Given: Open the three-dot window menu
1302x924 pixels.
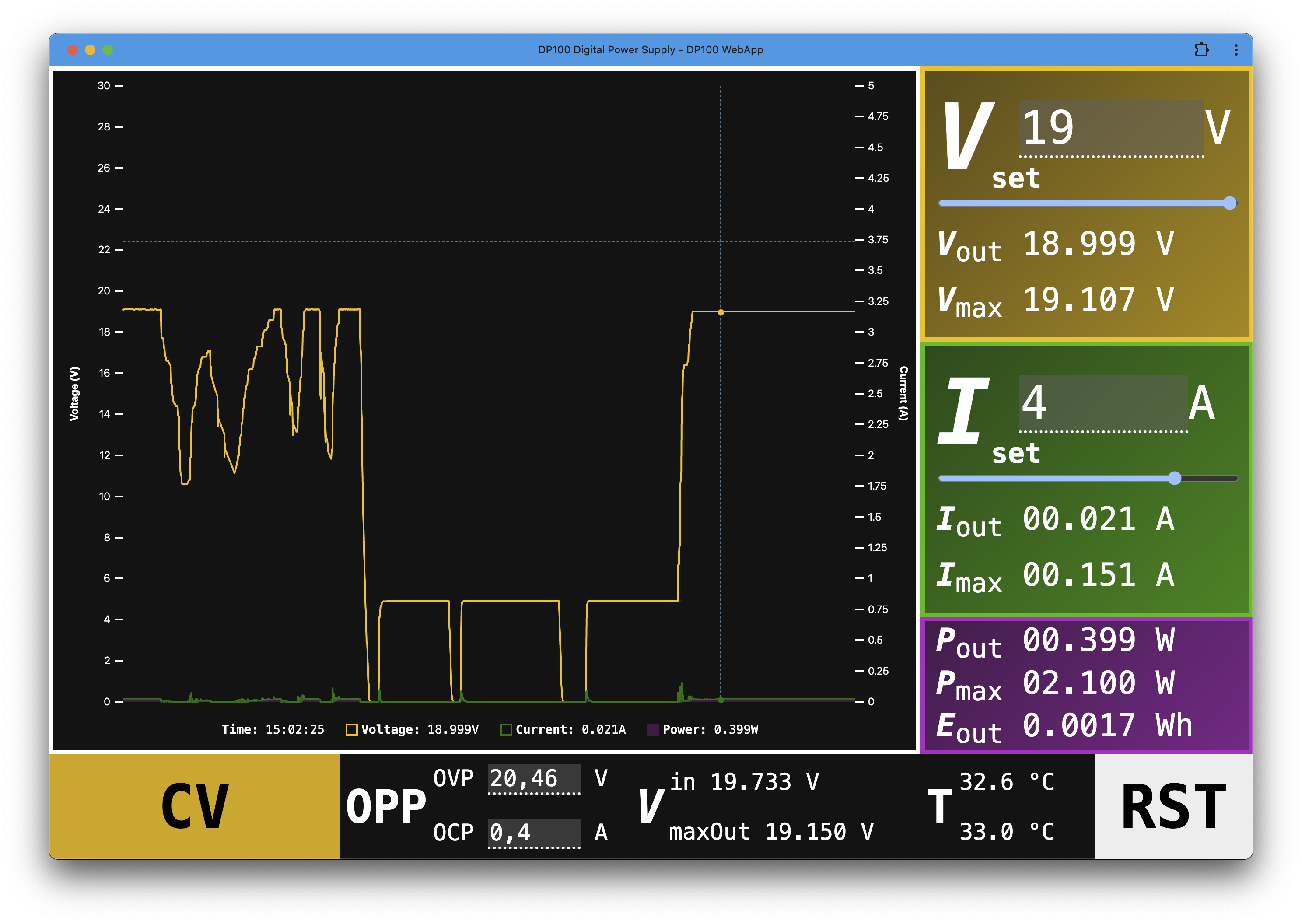Looking at the screenshot, I should [1236, 49].
